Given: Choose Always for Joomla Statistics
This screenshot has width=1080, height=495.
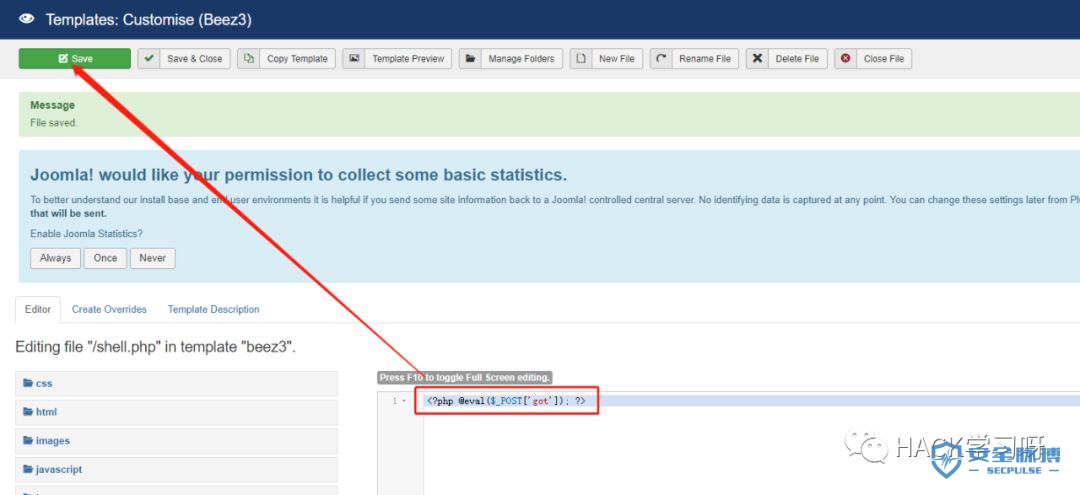Looking at the screenshot, I should 56,258.
